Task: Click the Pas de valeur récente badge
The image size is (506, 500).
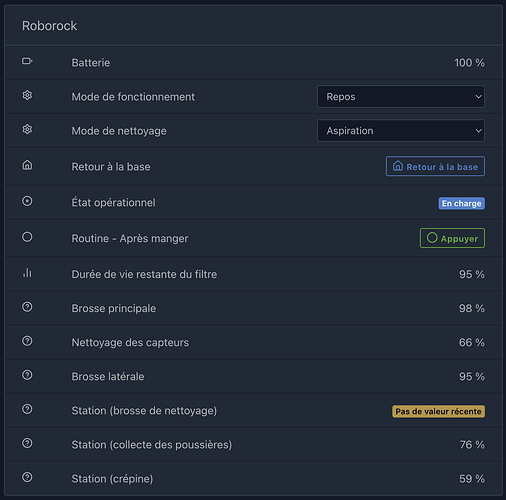Action: pyautogui.click(x=438, y=411)
